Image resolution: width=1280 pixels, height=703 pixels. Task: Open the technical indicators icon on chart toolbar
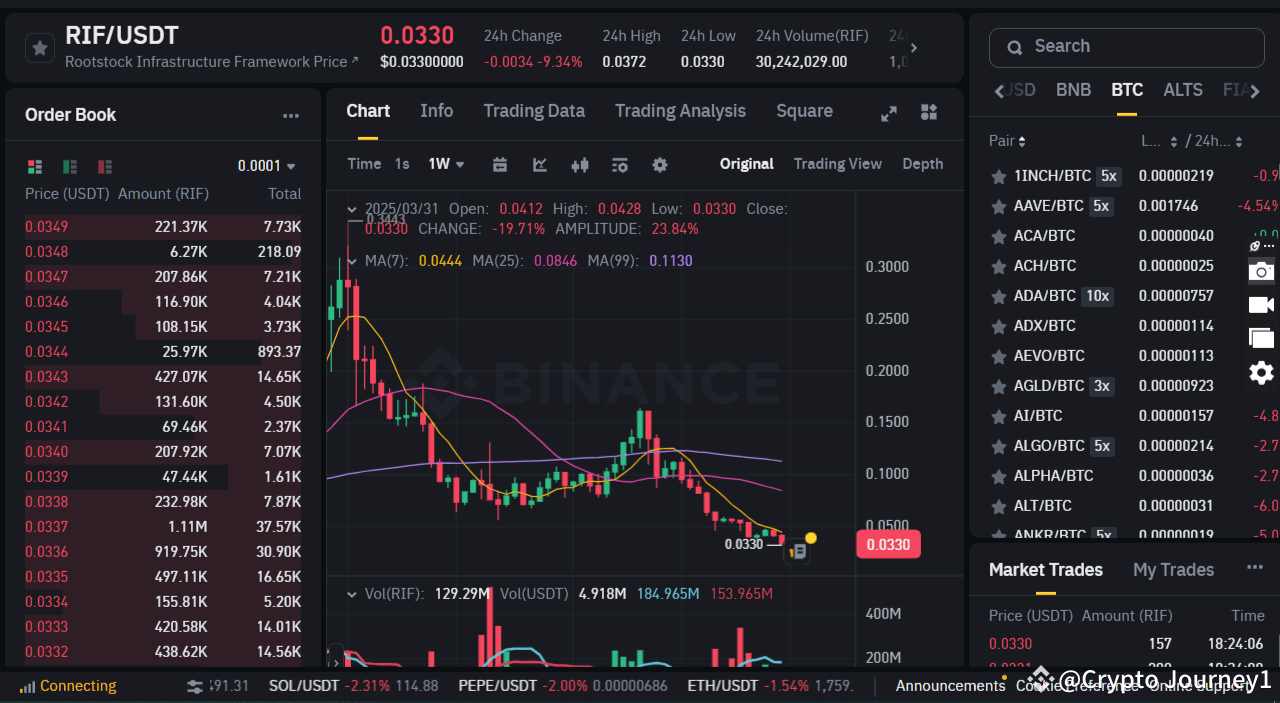tap(618, 164)
